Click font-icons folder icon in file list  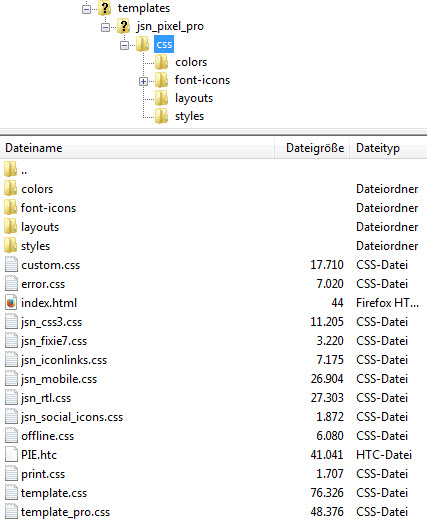[x=11, y=208]
